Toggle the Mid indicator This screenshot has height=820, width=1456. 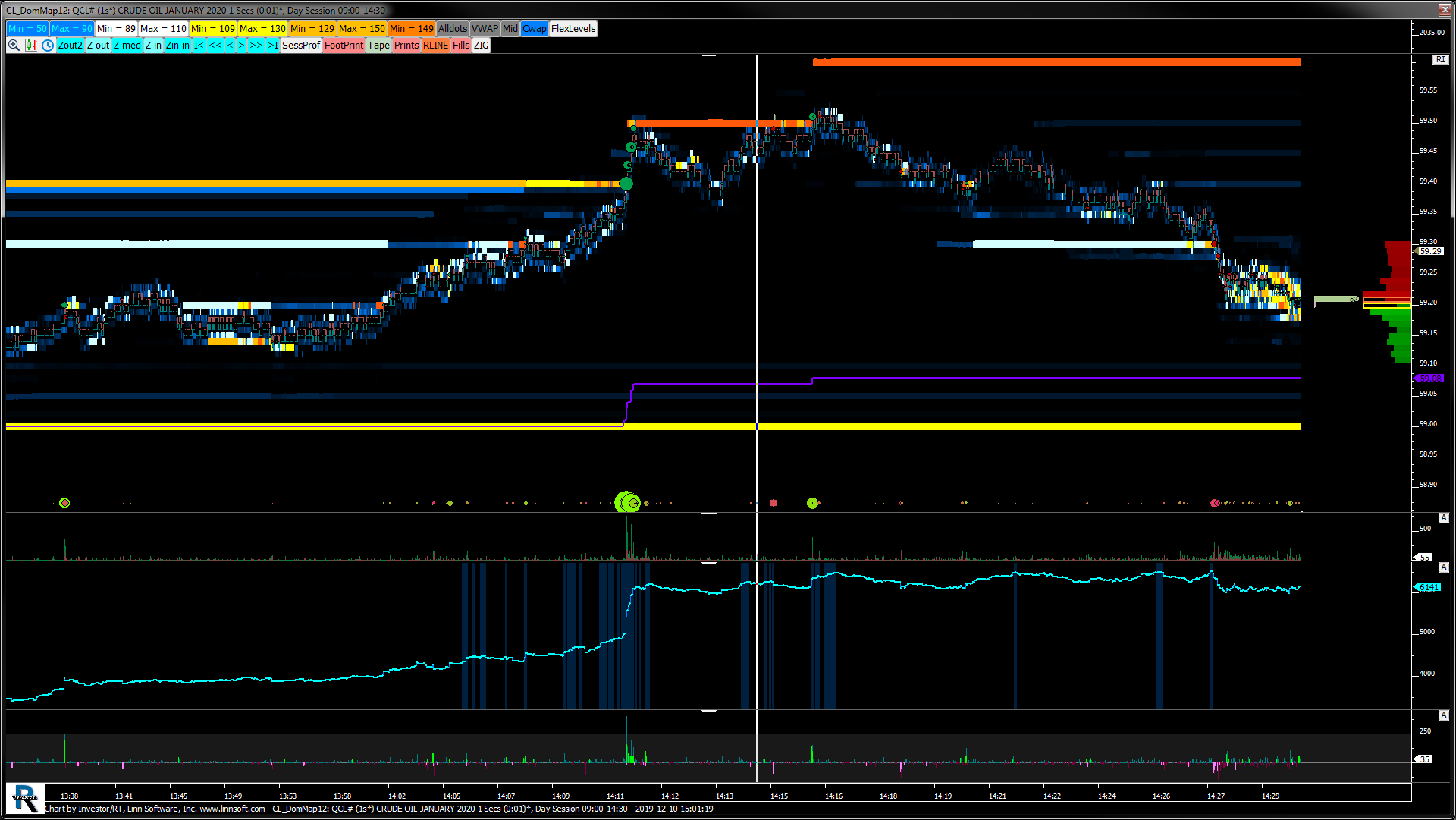[510, 29]
